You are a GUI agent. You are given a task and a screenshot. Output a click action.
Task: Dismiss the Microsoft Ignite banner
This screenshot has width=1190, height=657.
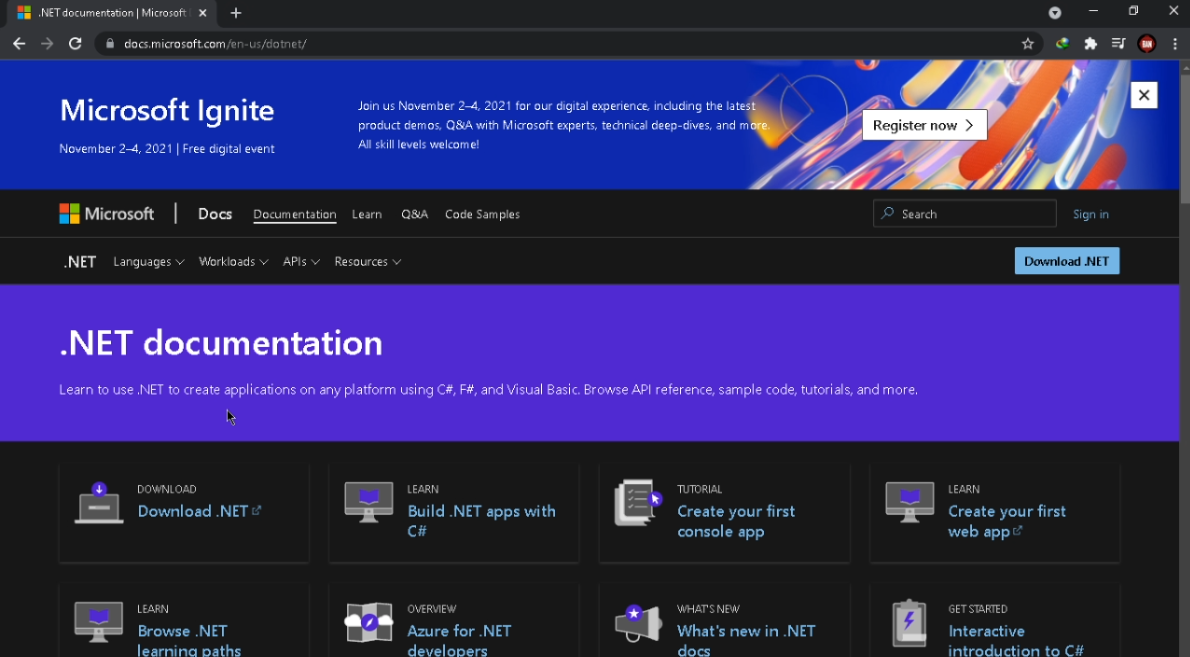(1144, 95)
